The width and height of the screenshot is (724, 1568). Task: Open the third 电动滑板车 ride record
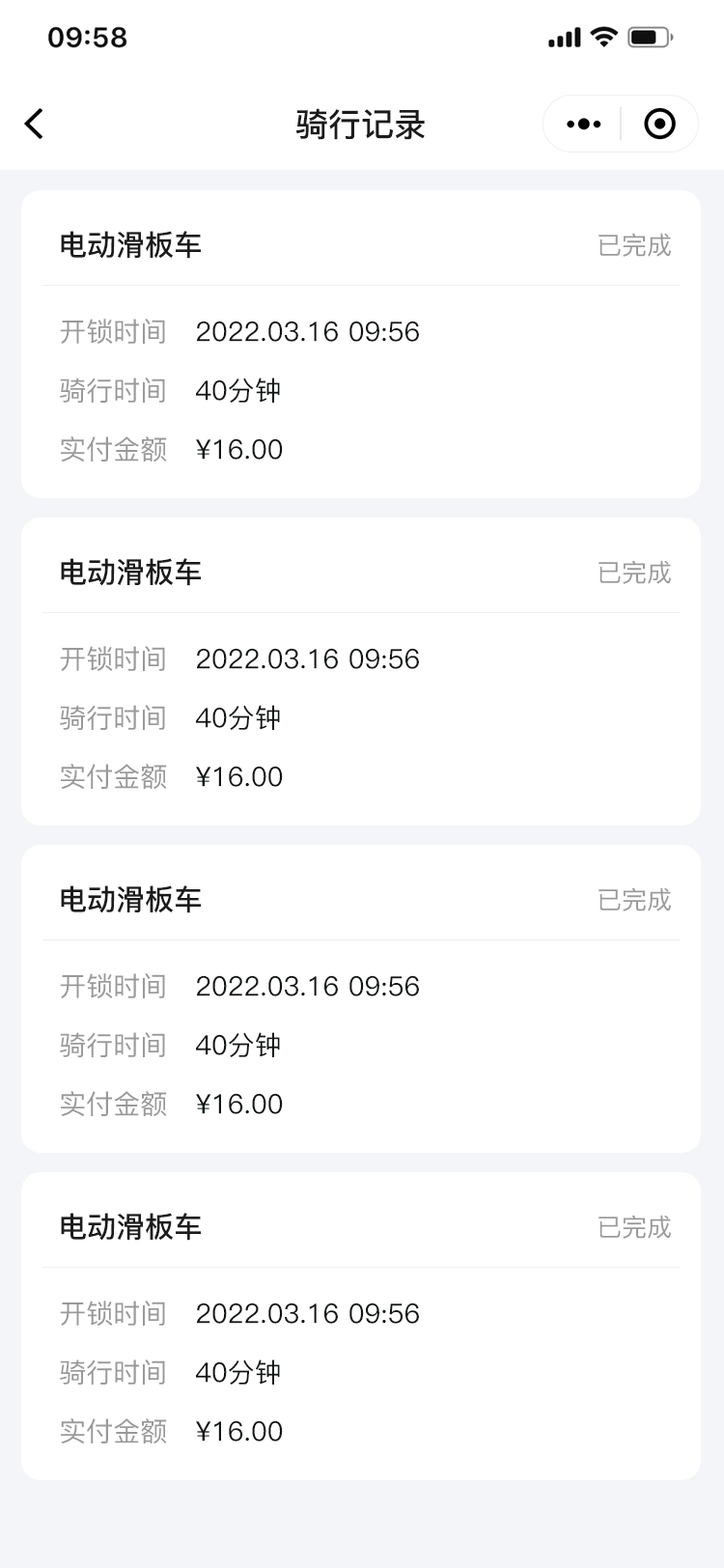361,998
